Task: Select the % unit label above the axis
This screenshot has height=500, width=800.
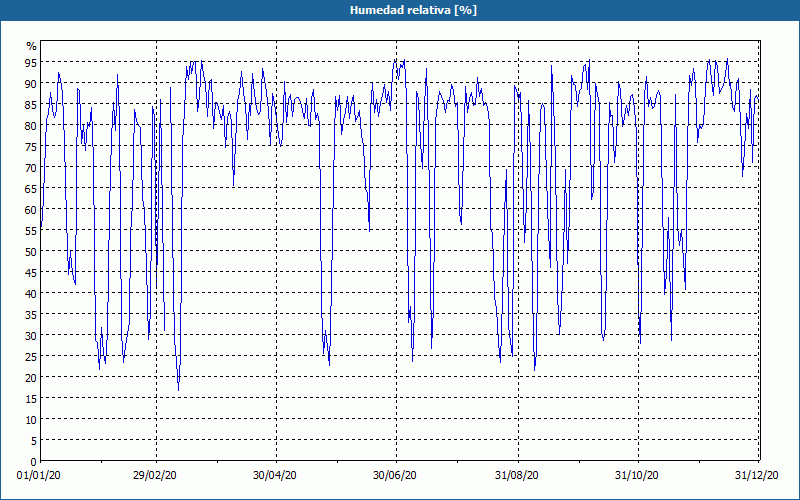Action: pyautogui.click(x=32, y=46)
